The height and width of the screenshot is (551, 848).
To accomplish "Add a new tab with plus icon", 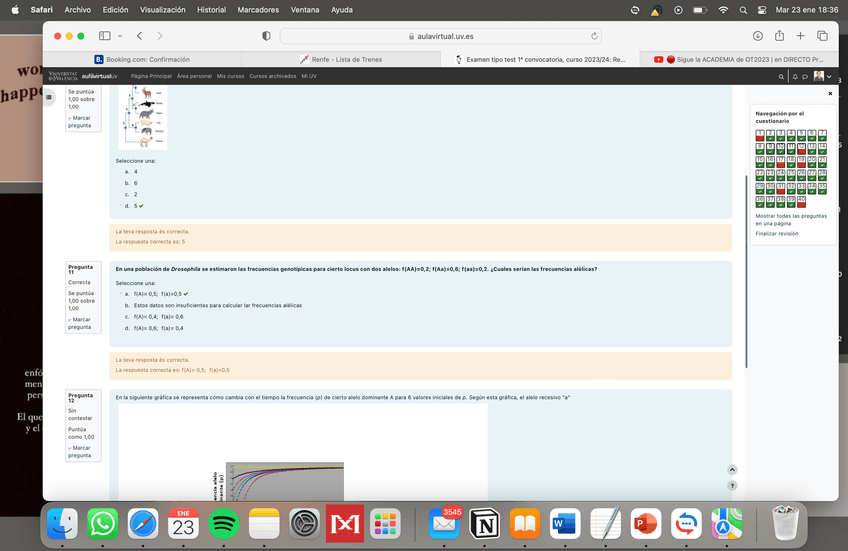I will point(800,36).
